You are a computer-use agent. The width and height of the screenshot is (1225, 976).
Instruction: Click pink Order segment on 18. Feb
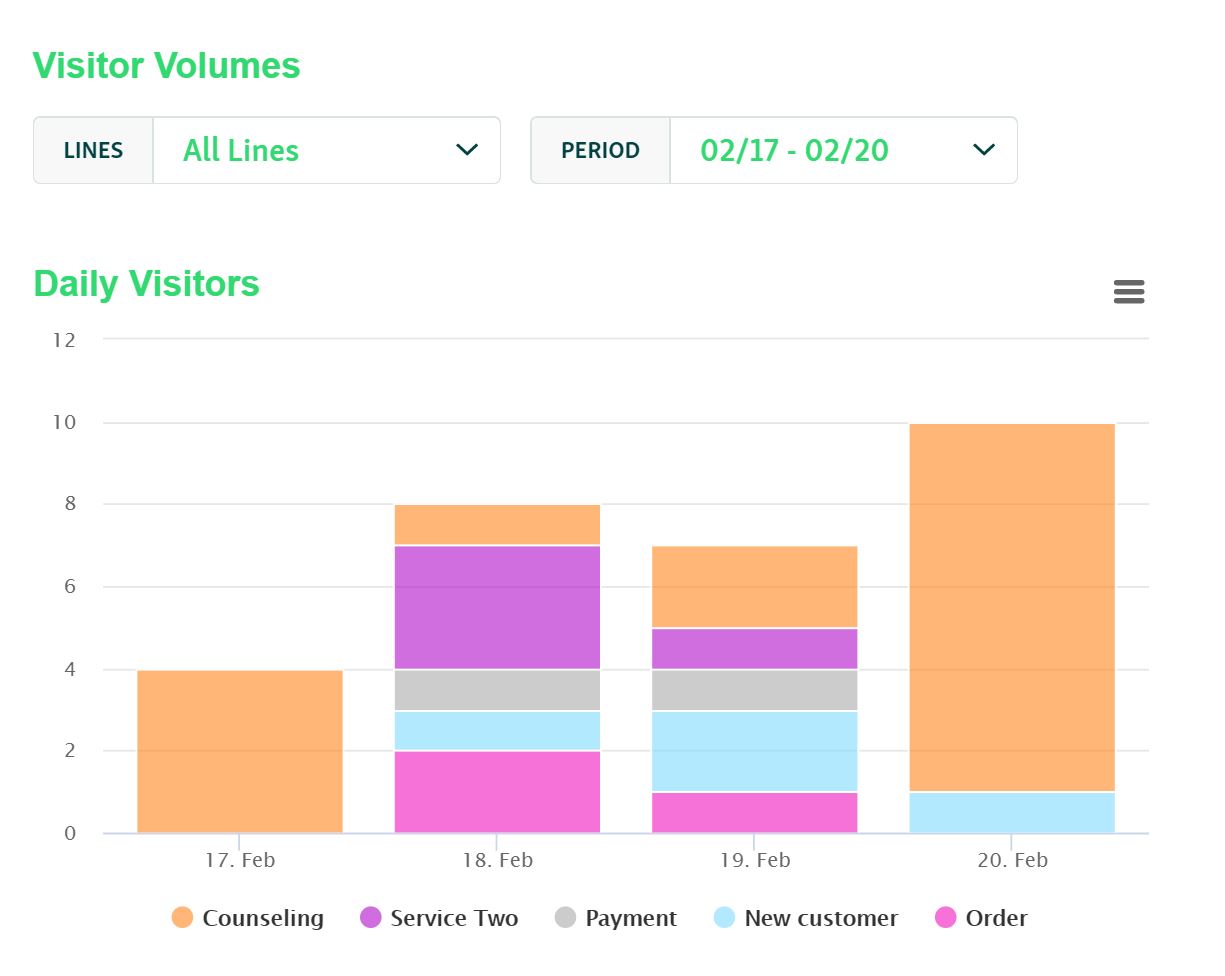click(x=497, y=792)
